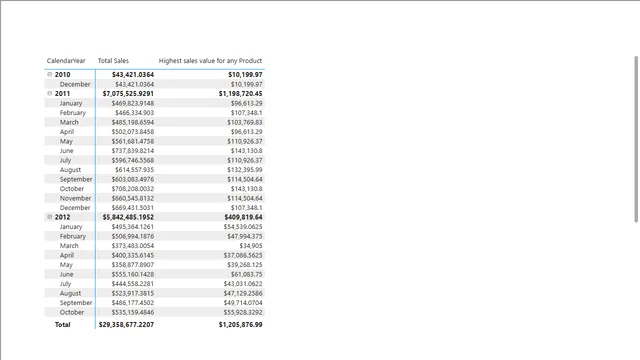Click 2011 highest value $1,198,720.45

click(x=240, y=93)
